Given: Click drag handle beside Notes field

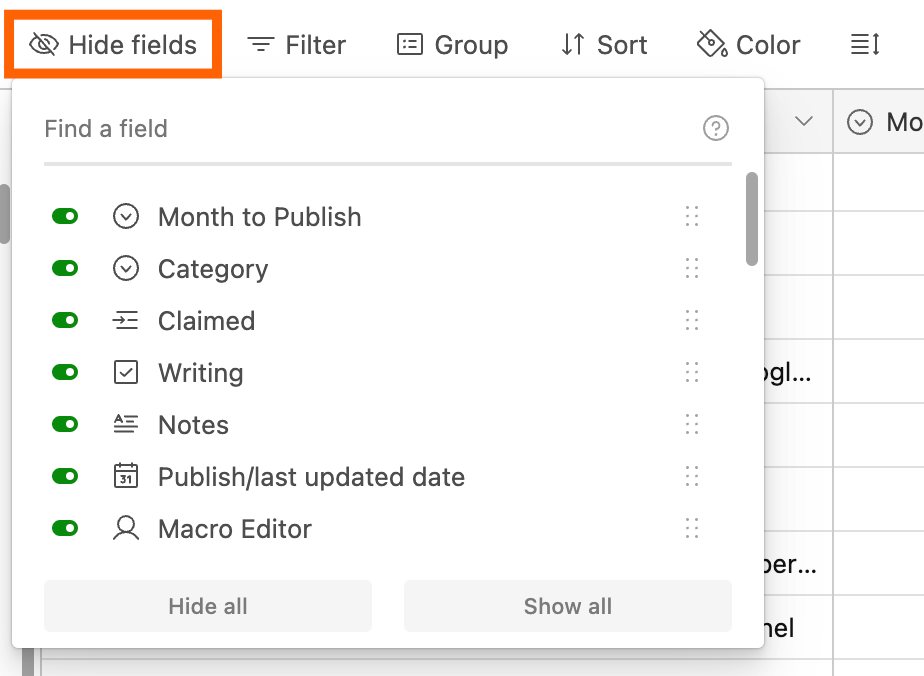Looking at the screenshot, I should 691,425.
